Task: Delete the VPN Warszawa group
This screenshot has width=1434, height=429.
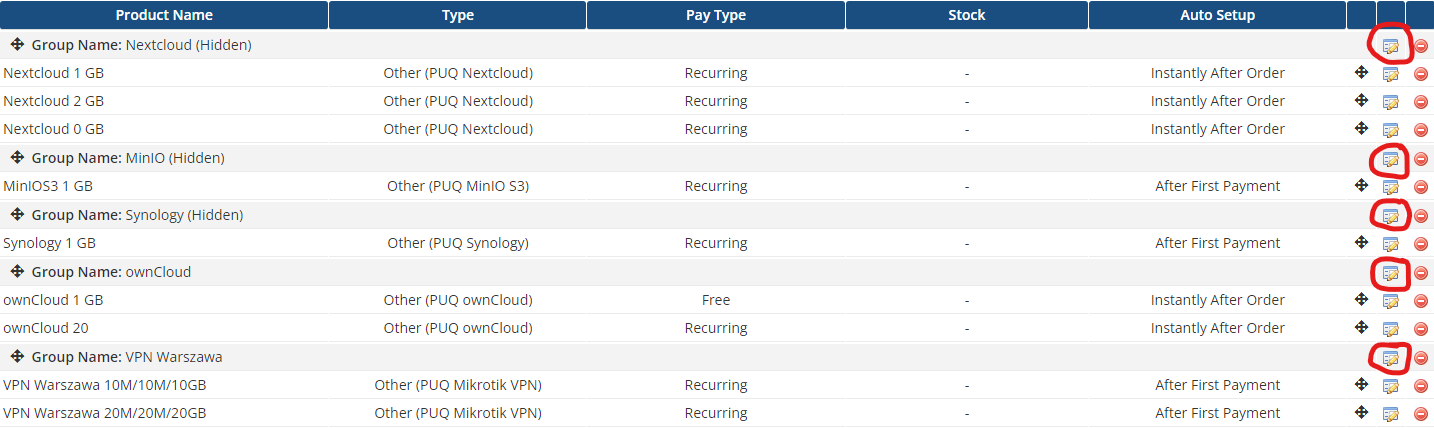Action: (1420, 358)
